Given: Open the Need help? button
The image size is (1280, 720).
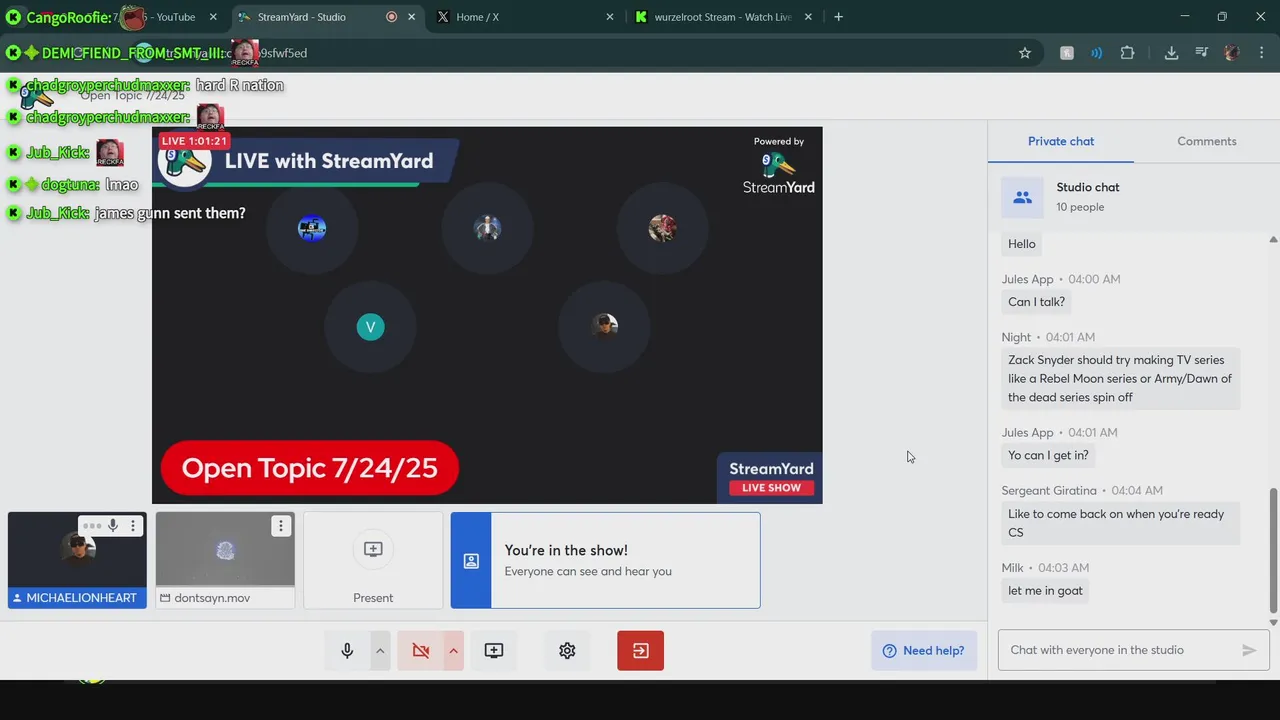Looking at the screenshot, I should click(x=924, y=651).
